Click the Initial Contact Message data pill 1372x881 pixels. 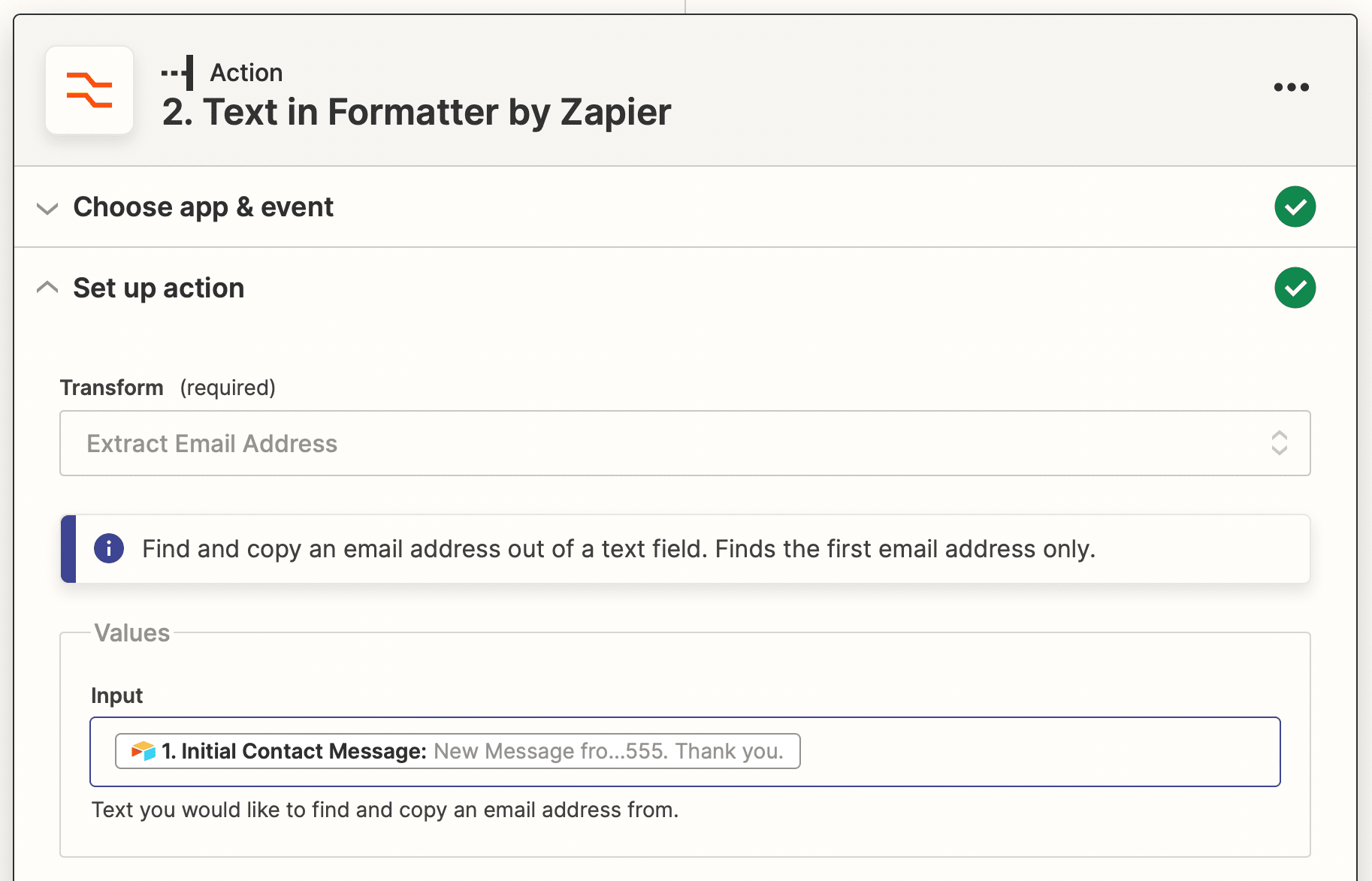[x=458, y=751]
